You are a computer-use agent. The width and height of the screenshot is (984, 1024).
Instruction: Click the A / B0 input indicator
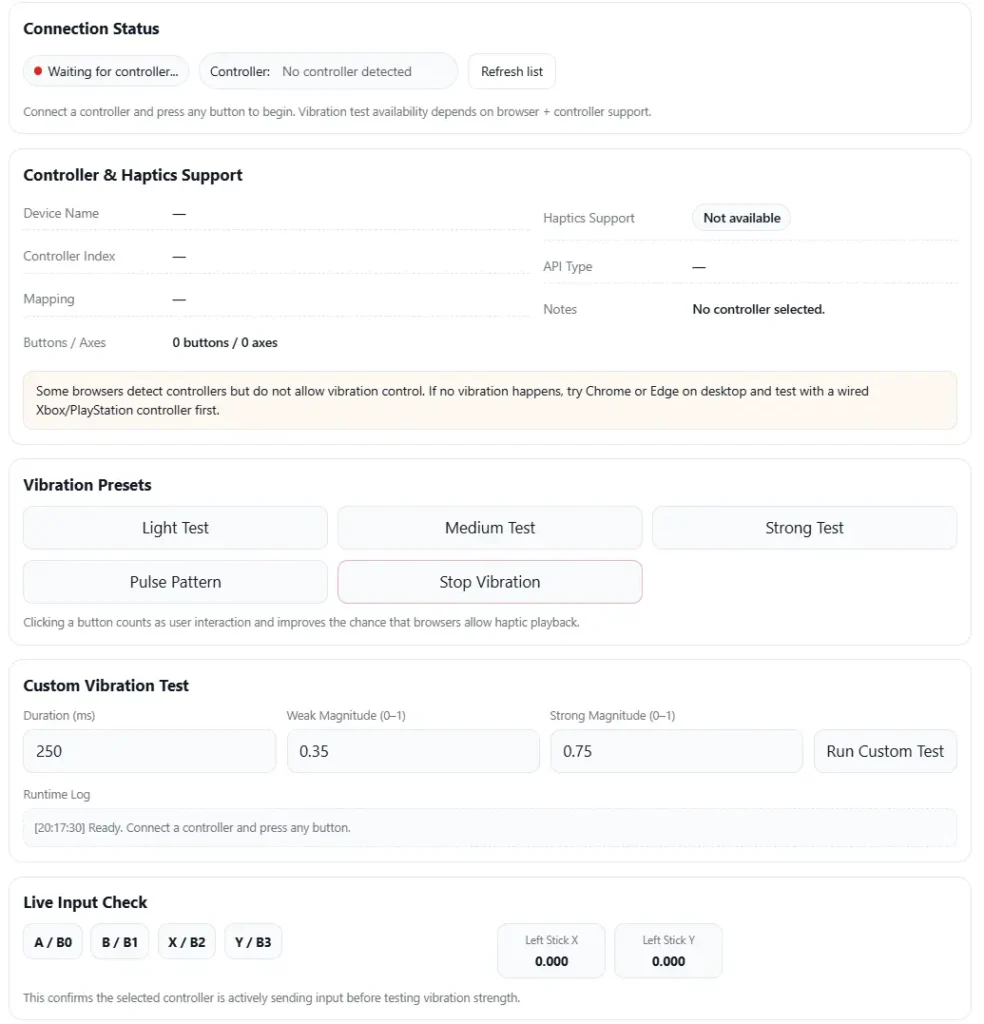pyautogui.click(x=53, y=942)
